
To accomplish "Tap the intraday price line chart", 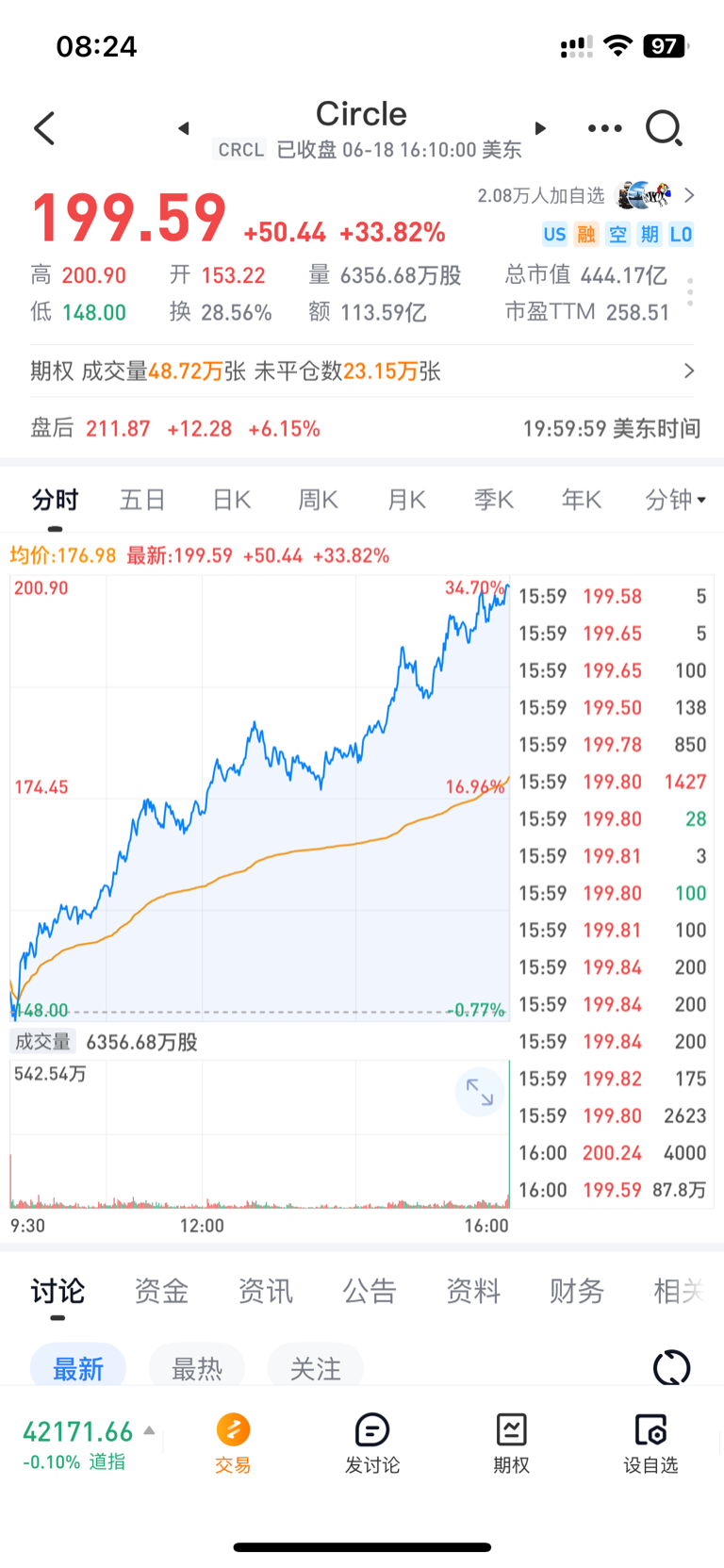I will 259,799.
